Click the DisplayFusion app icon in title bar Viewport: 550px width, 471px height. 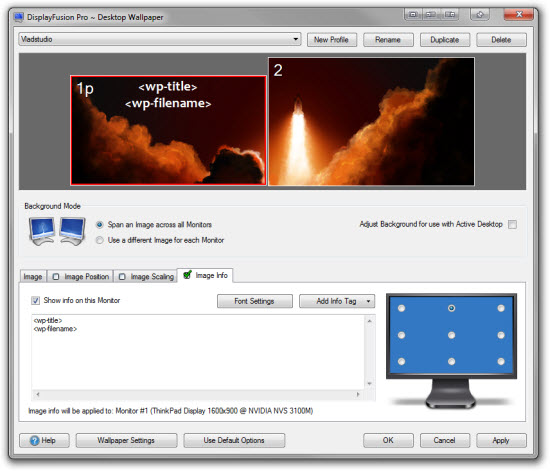click(x=18, y=17)
